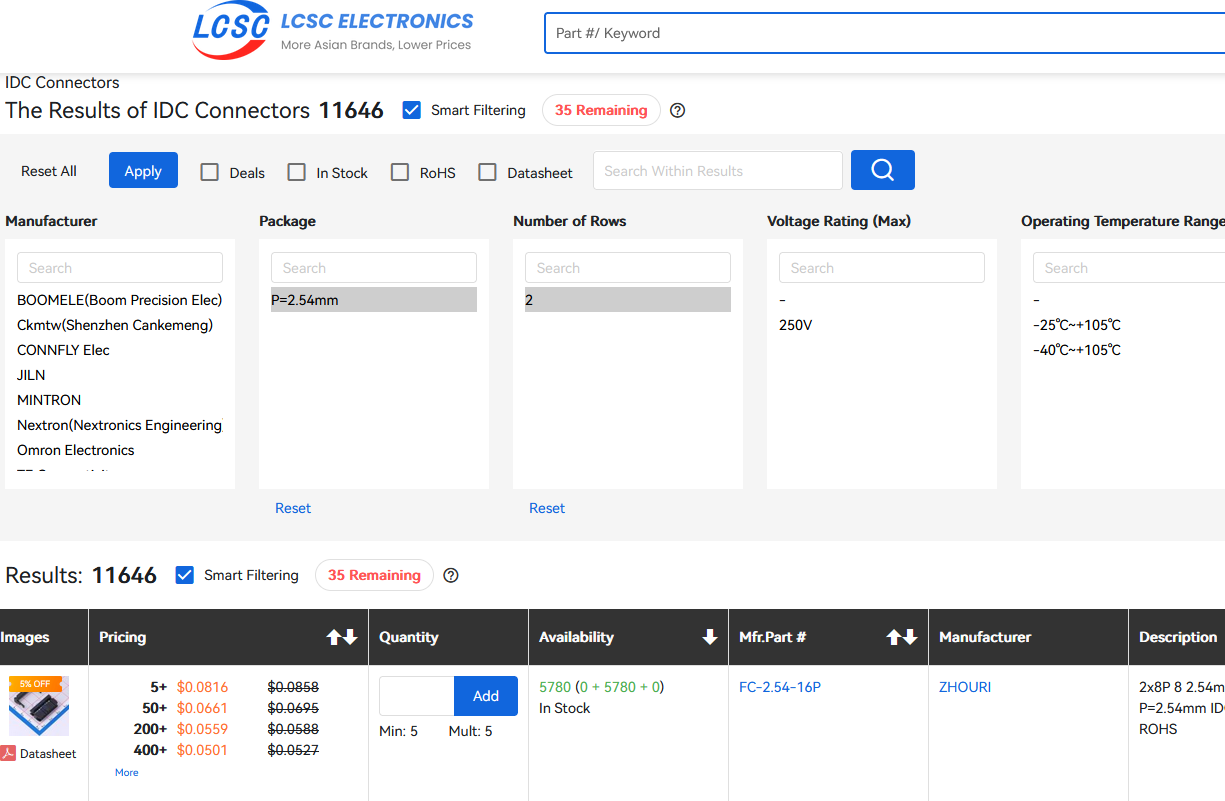Focus the Search Within Results field
Viewport: 1225px width, 801px height.
[x=718, y=171]
